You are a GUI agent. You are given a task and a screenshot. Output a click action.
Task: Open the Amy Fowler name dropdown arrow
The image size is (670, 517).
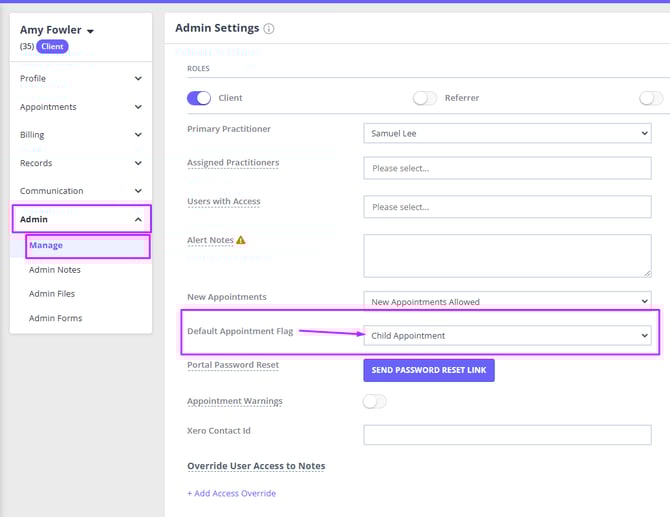[90, 32]
